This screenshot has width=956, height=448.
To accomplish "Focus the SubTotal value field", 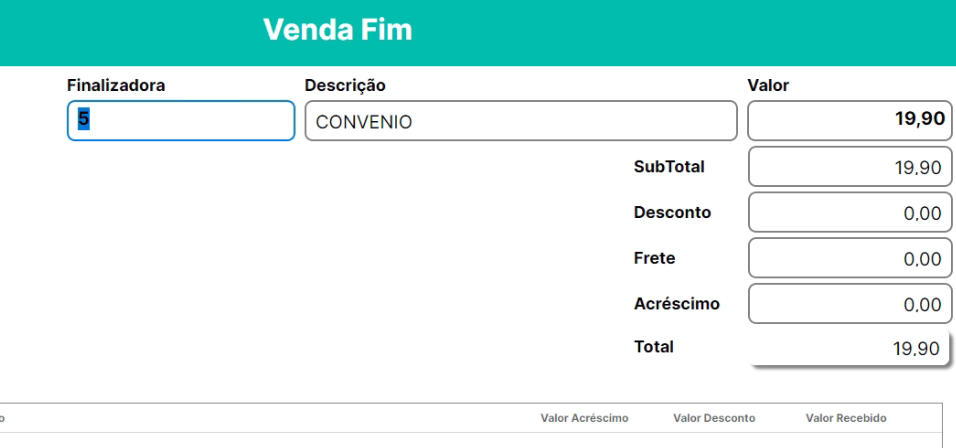I will point(849,167).
